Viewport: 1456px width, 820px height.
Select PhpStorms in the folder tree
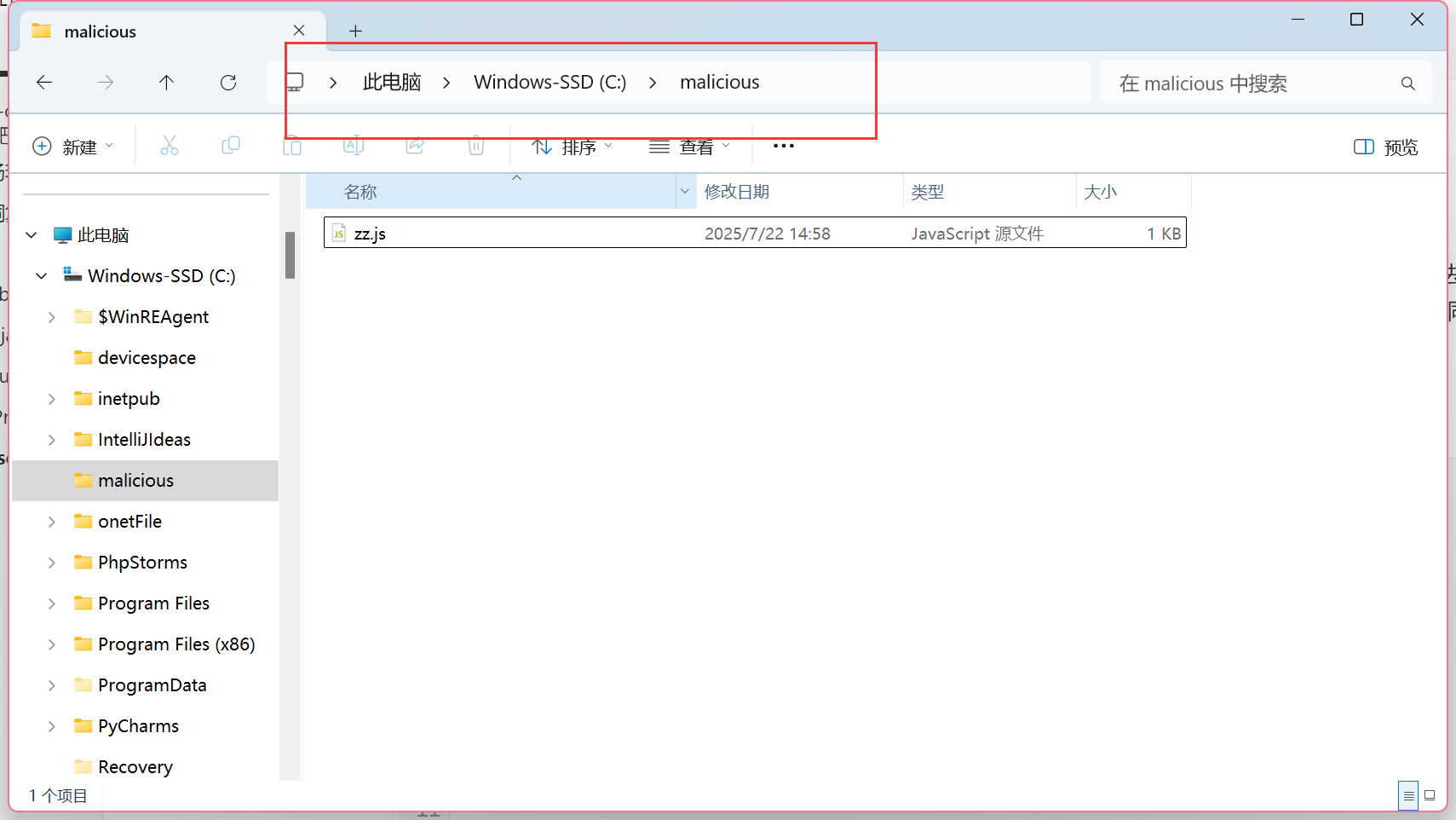coord(142,563)
